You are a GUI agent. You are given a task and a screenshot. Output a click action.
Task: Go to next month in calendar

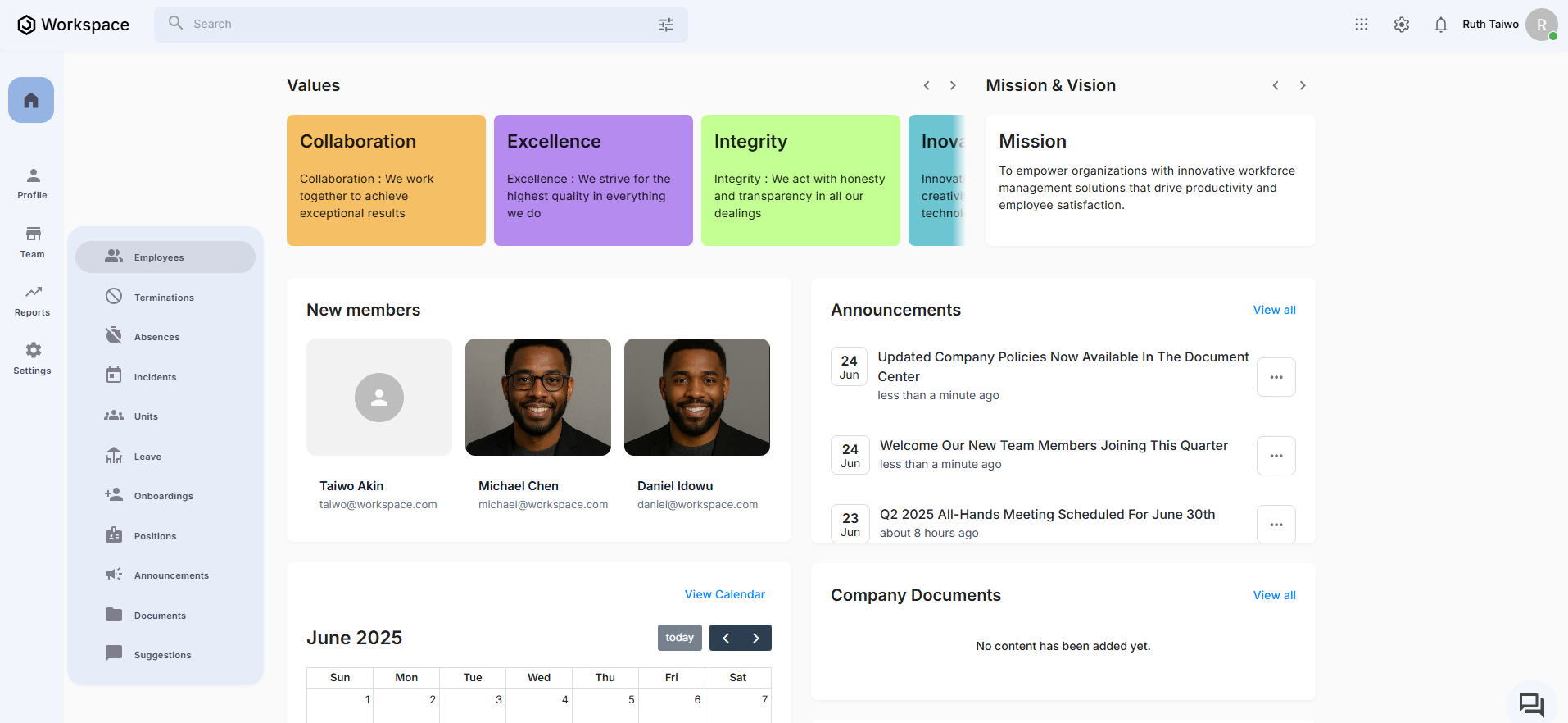[x=755, y=638]
